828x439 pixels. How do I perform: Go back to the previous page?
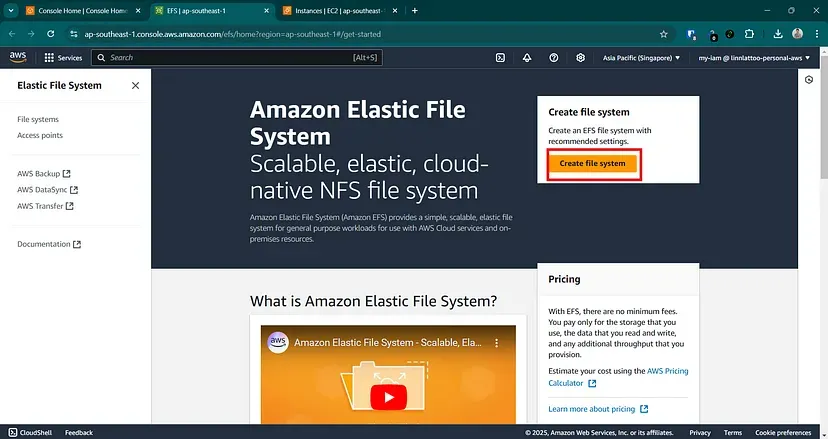click(12, 34)
